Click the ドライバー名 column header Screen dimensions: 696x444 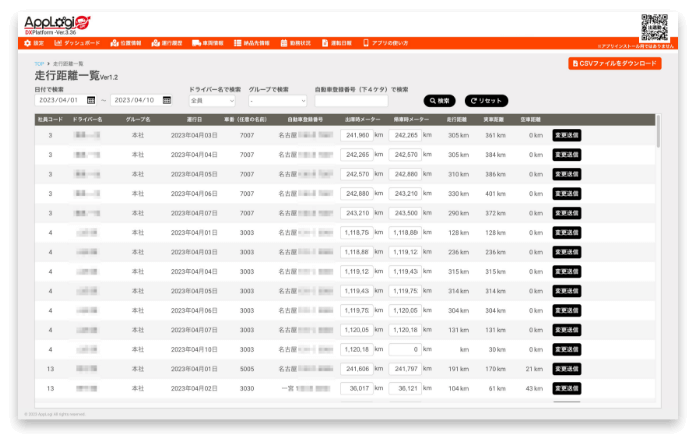coord(87,120)
